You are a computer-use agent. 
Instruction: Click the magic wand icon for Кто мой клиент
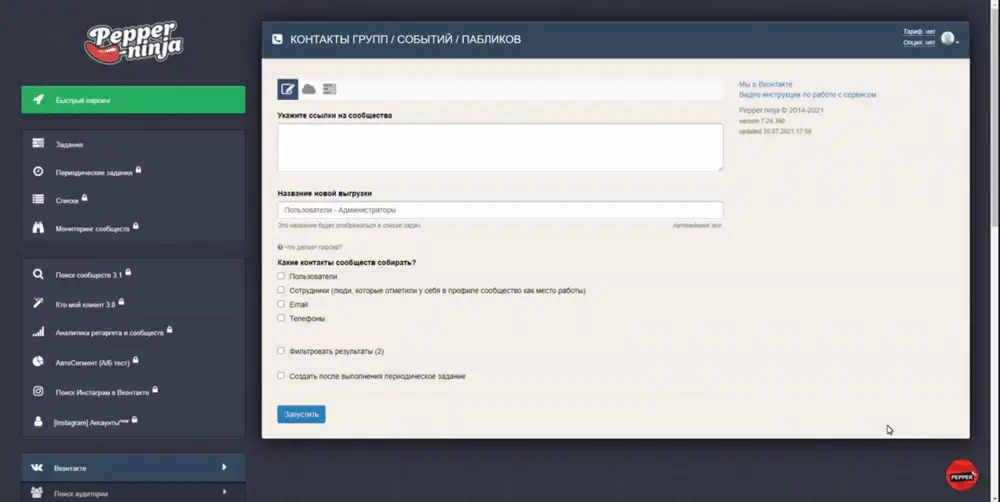[38, 303]
